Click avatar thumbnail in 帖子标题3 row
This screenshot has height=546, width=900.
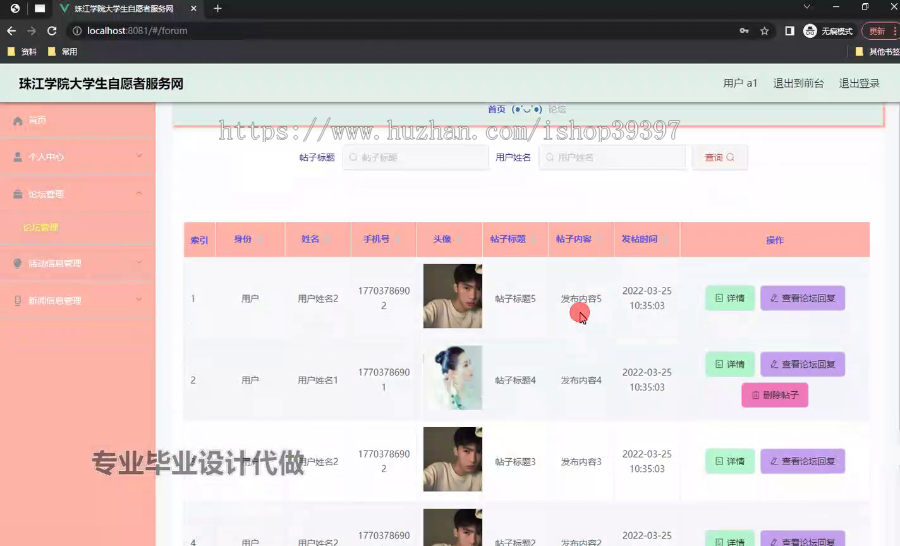click(452, 459)
